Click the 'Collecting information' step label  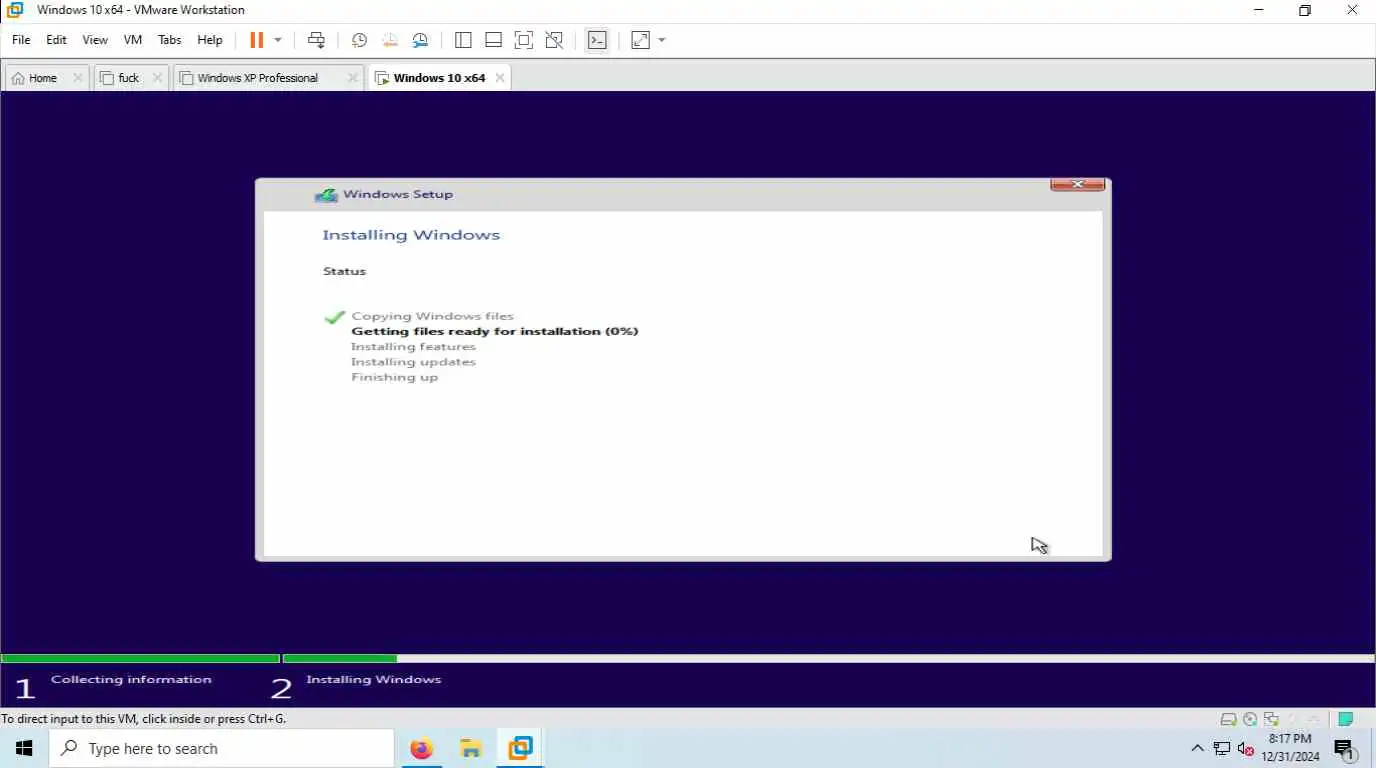[x=131, y=680]
